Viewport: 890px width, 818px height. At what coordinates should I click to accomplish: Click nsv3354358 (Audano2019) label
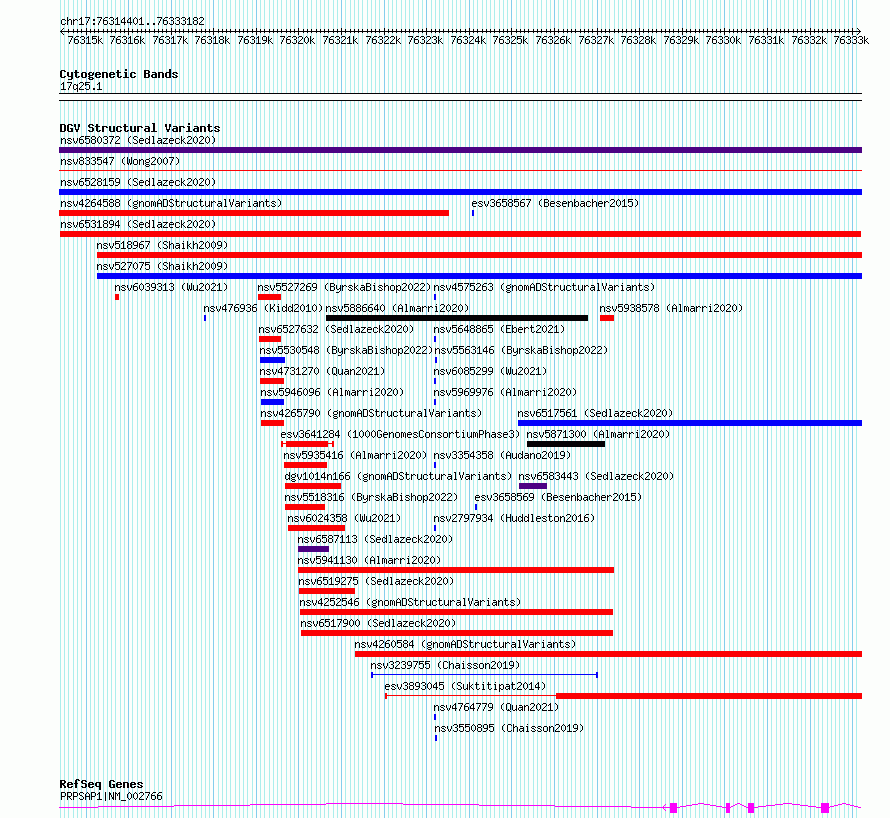click(502, 455)
